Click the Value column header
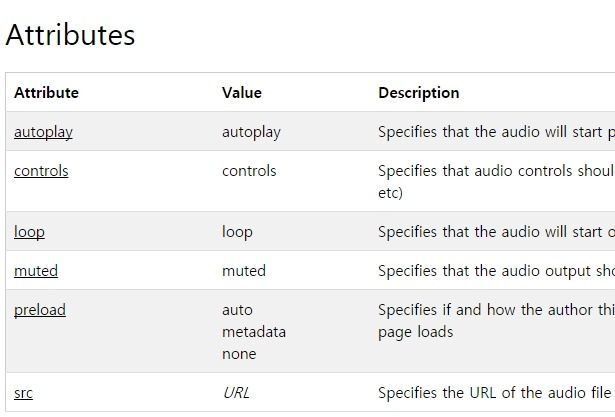Viewport: 615px width, 417px height. [x=242, y=93]
